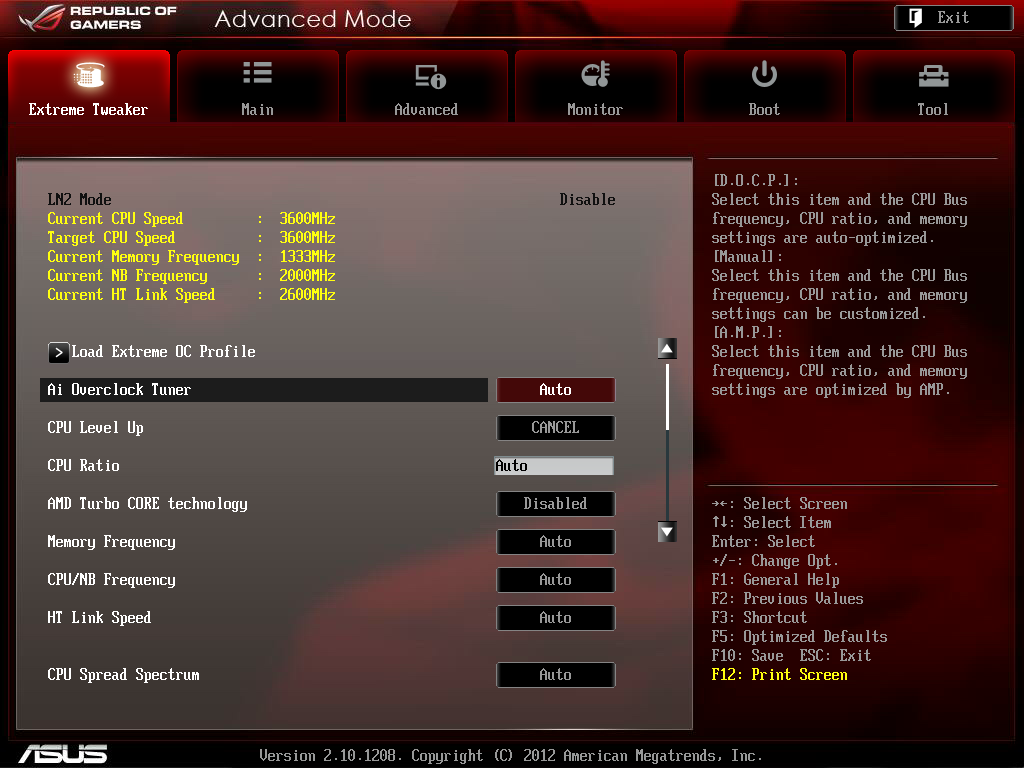Select the CPU Spread Spectrum label
The width and height of the screenshot is (1024, 768).
(123, 675)
